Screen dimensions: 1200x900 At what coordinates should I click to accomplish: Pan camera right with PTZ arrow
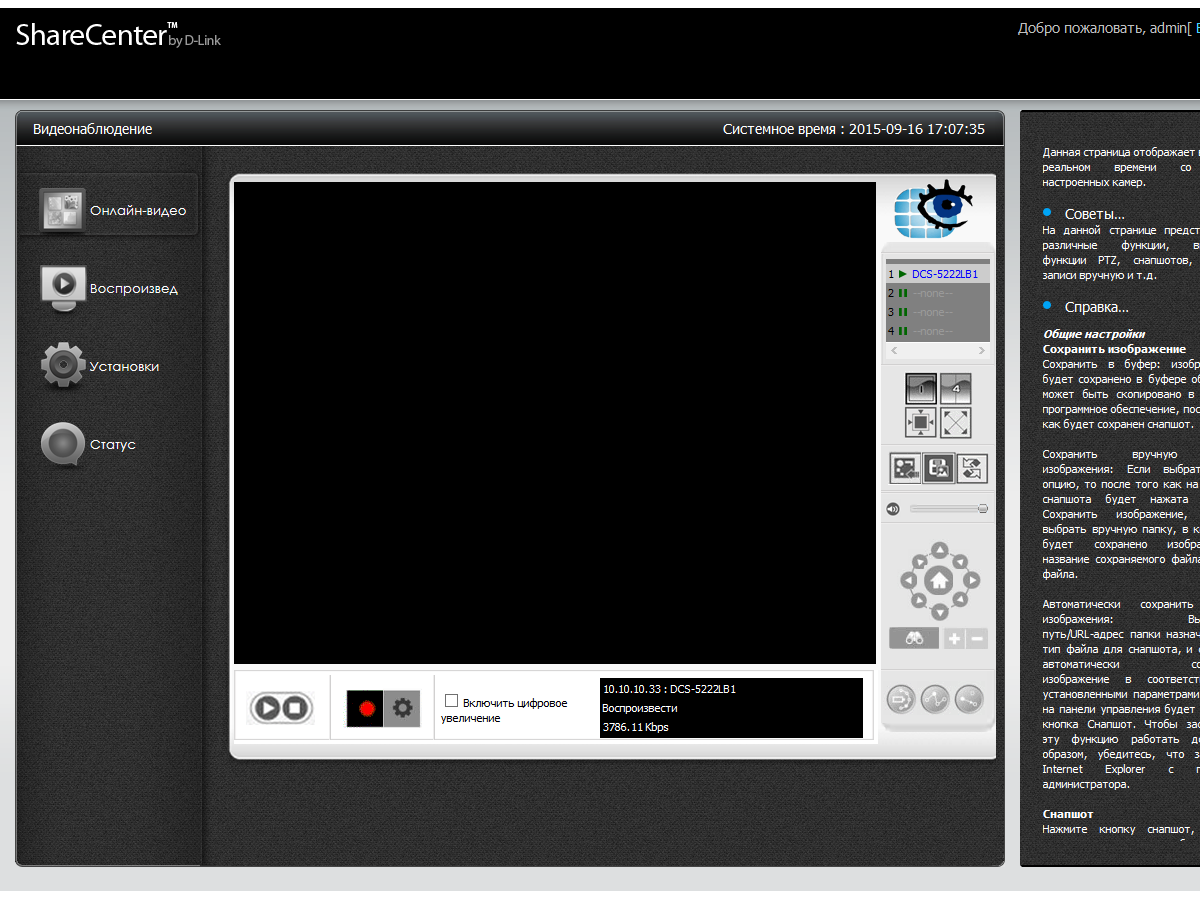[x=971, y=580]
